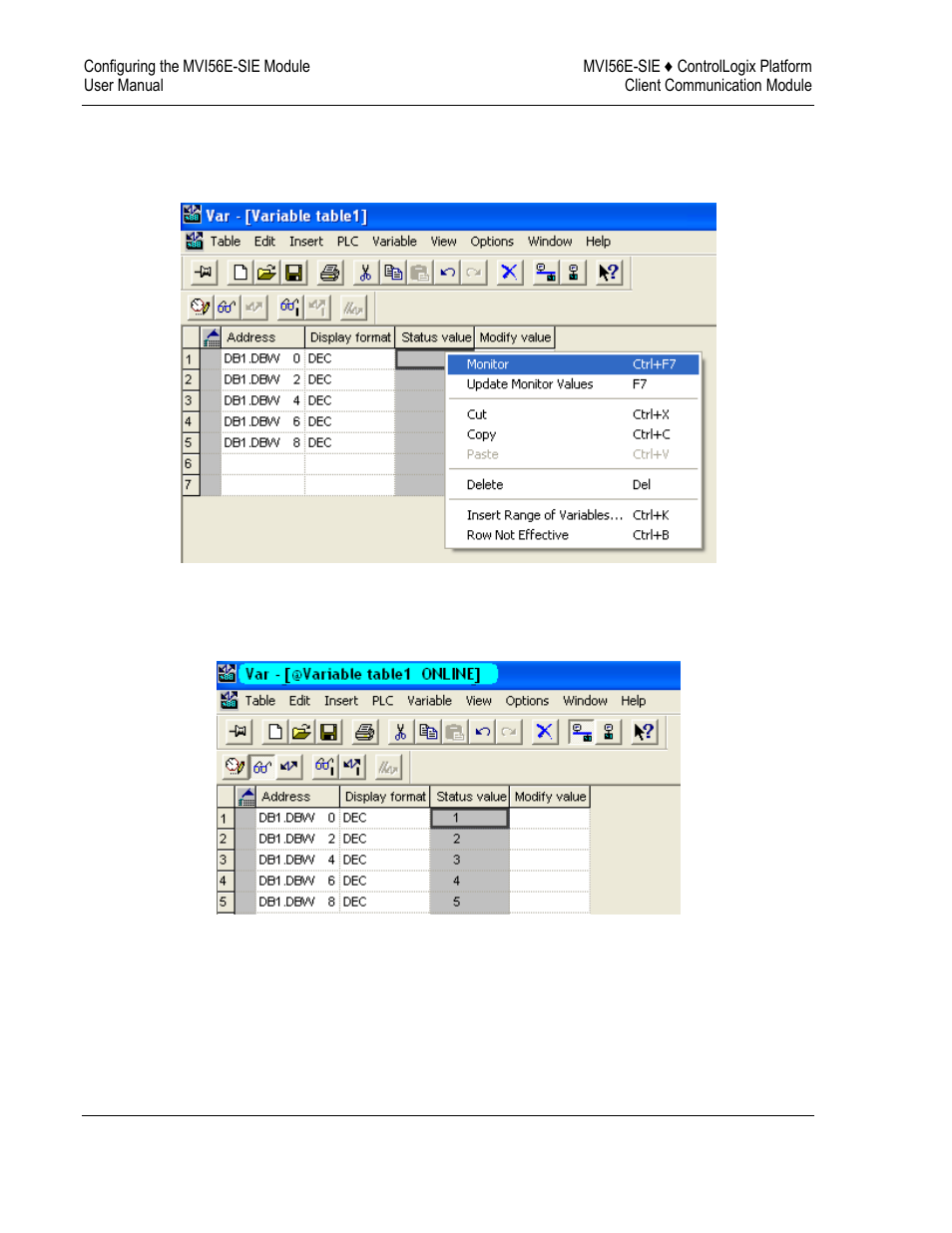Click Save floppy icon in Variable table1 window
Viewport: 952px width, 1233px height.
click(293, 273)
